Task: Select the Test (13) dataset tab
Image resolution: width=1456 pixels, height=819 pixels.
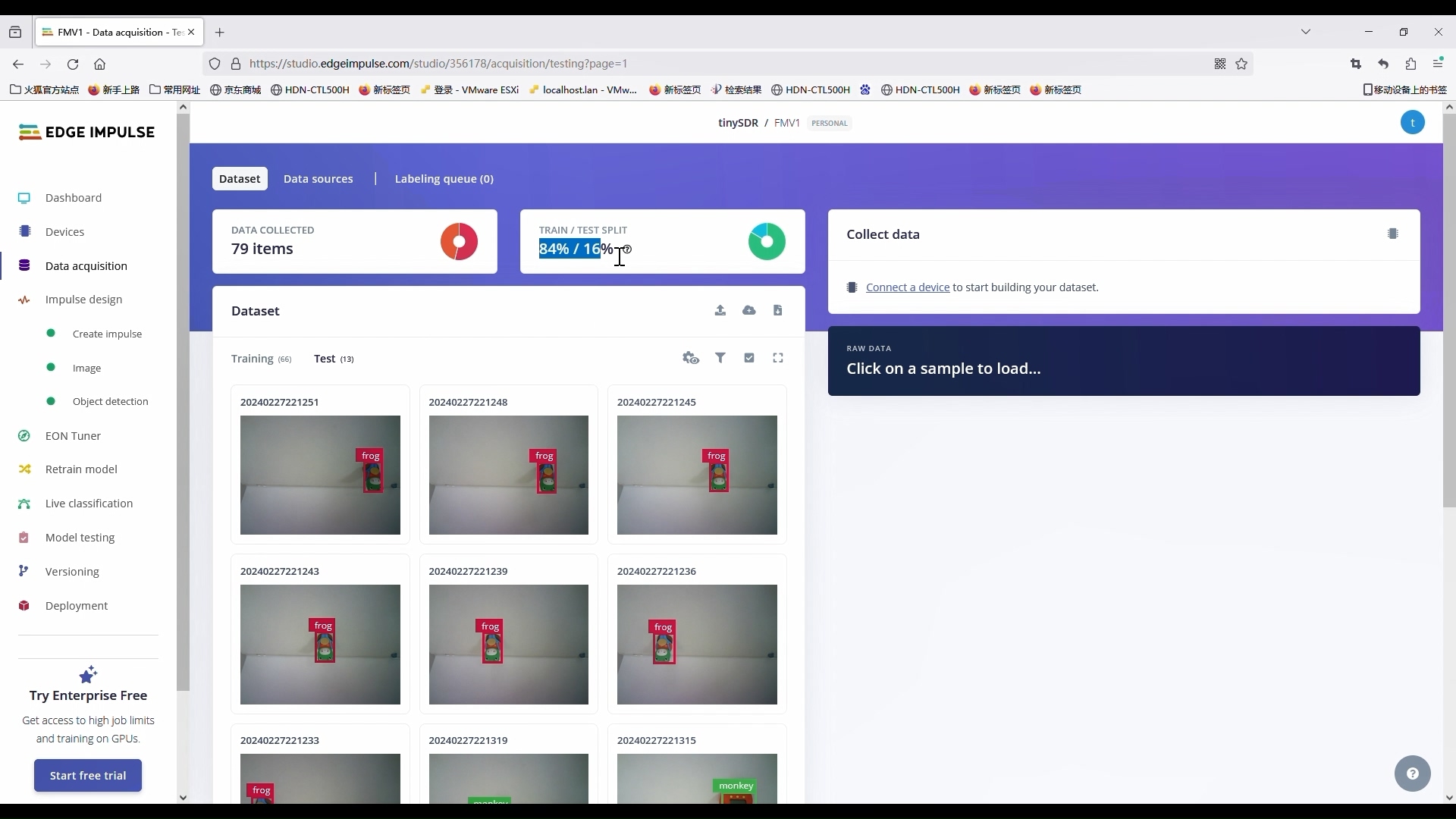Action: coord(334,359)
